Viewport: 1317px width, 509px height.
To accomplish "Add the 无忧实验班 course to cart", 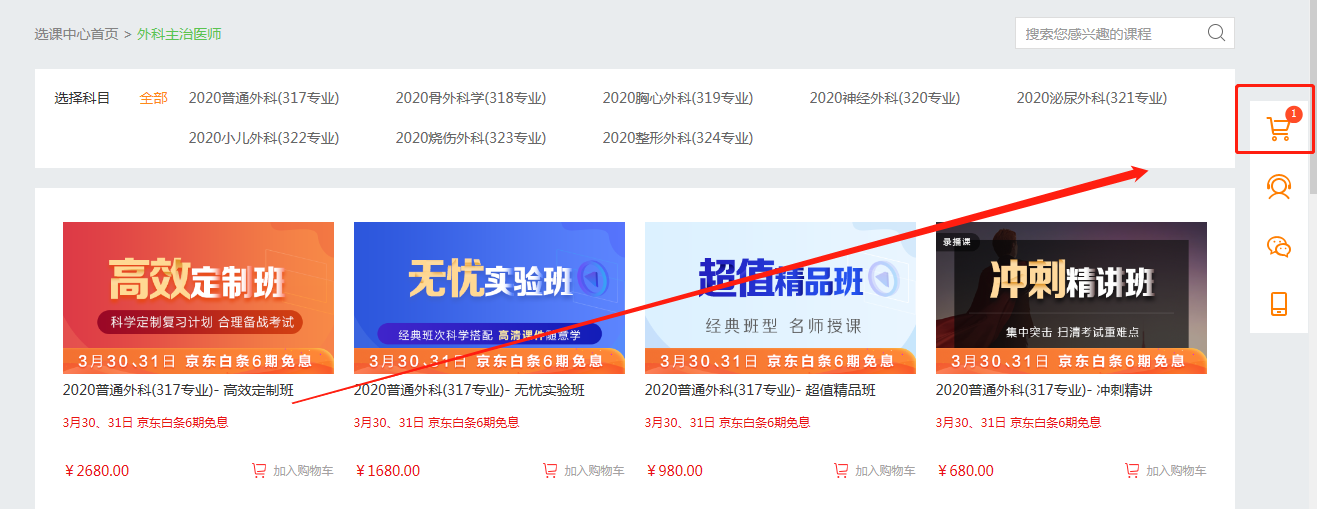I will coord(583,470).
